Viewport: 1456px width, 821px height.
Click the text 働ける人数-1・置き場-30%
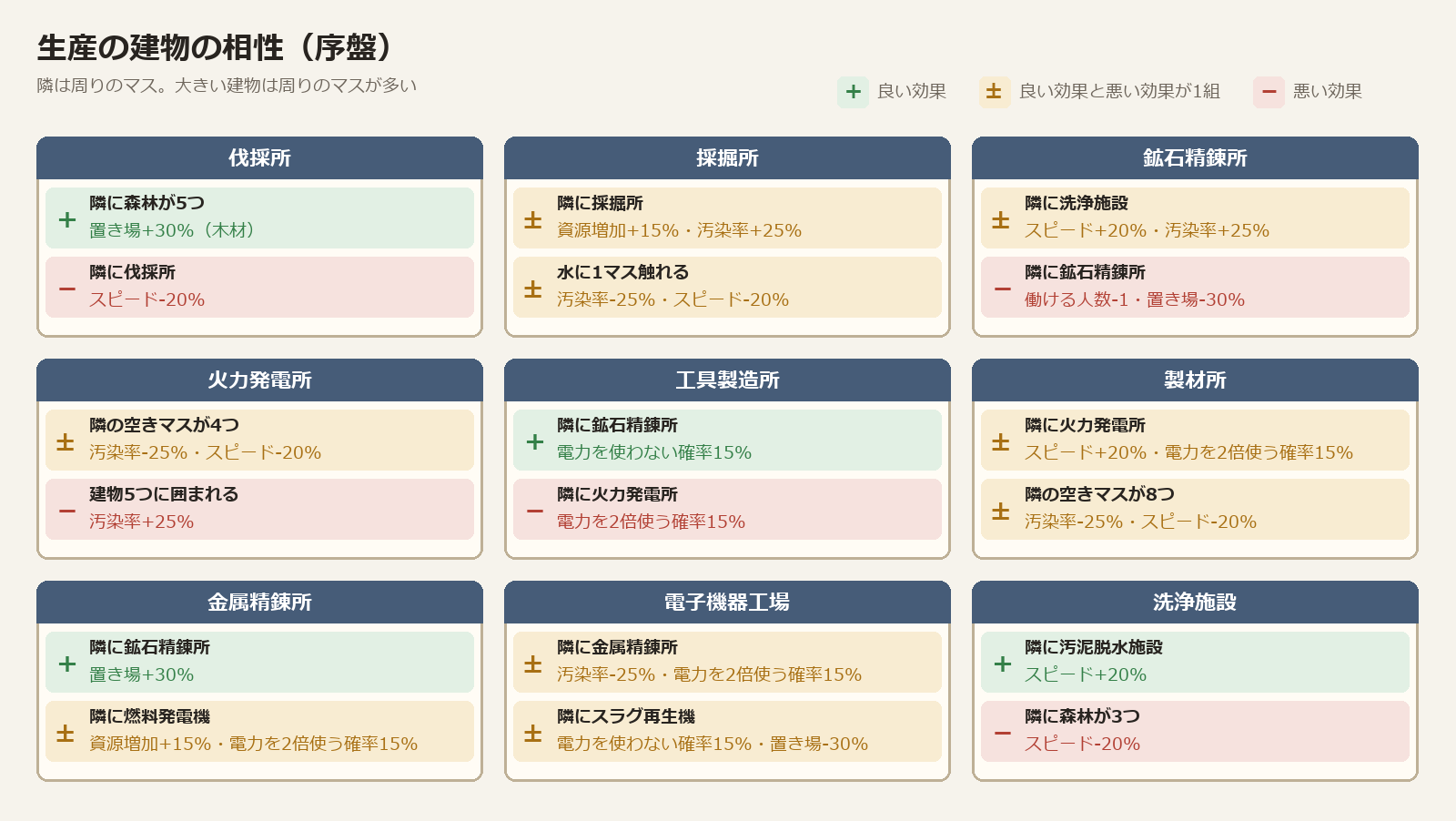(x=1134, y=299)
